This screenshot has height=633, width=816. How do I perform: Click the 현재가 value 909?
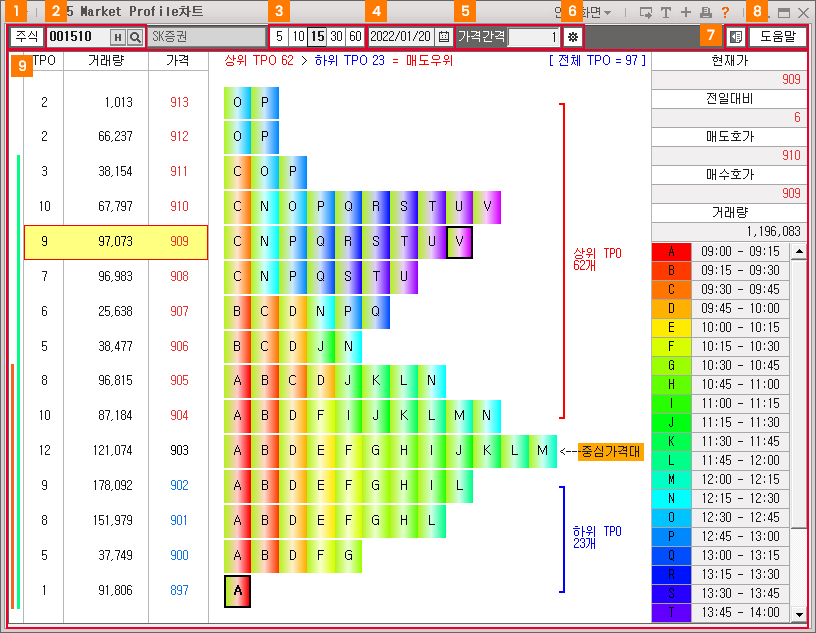click(x=790, y=80)
